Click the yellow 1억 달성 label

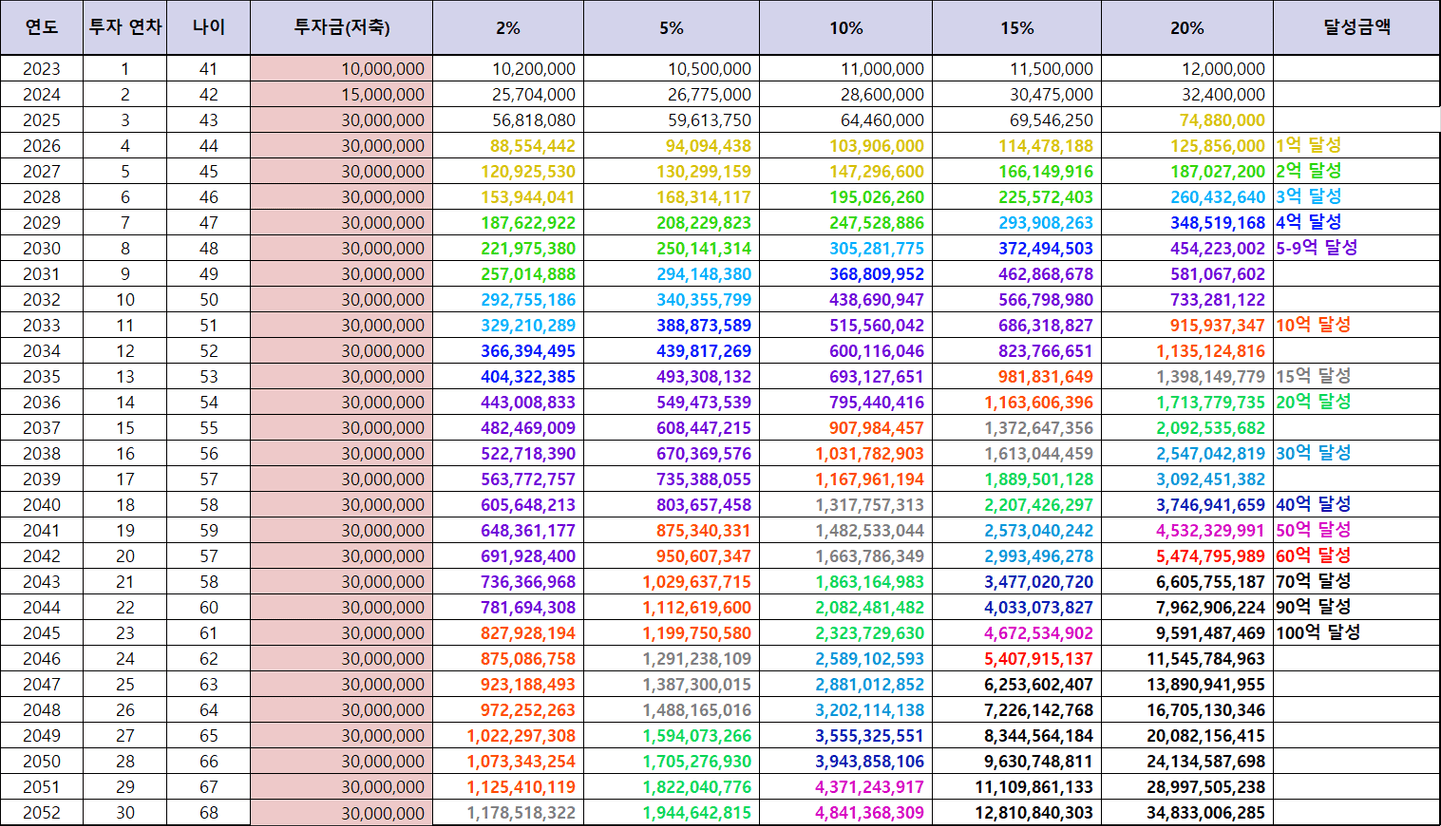click(1309, 145)
